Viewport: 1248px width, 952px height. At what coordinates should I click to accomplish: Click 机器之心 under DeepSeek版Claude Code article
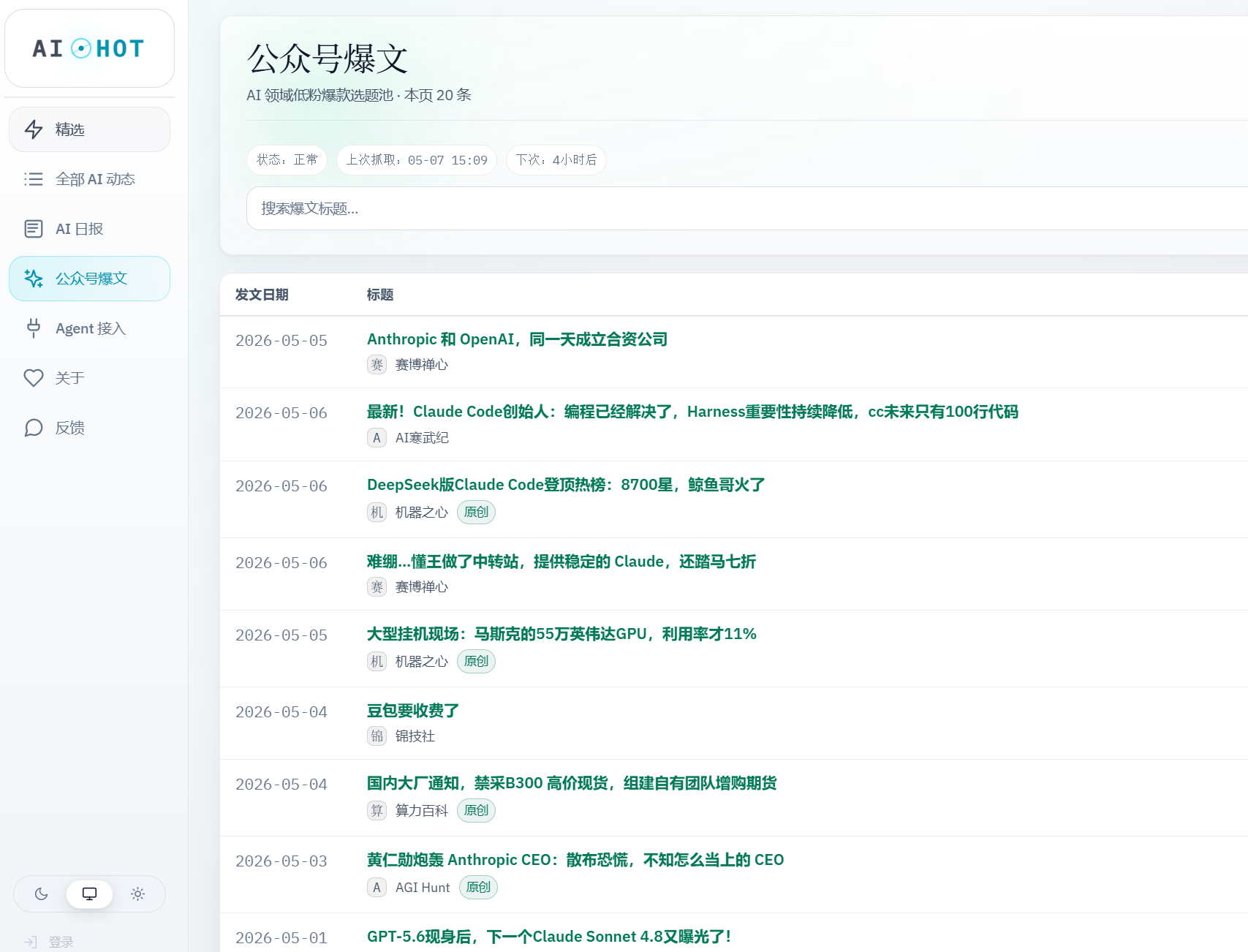pos(422,512)
